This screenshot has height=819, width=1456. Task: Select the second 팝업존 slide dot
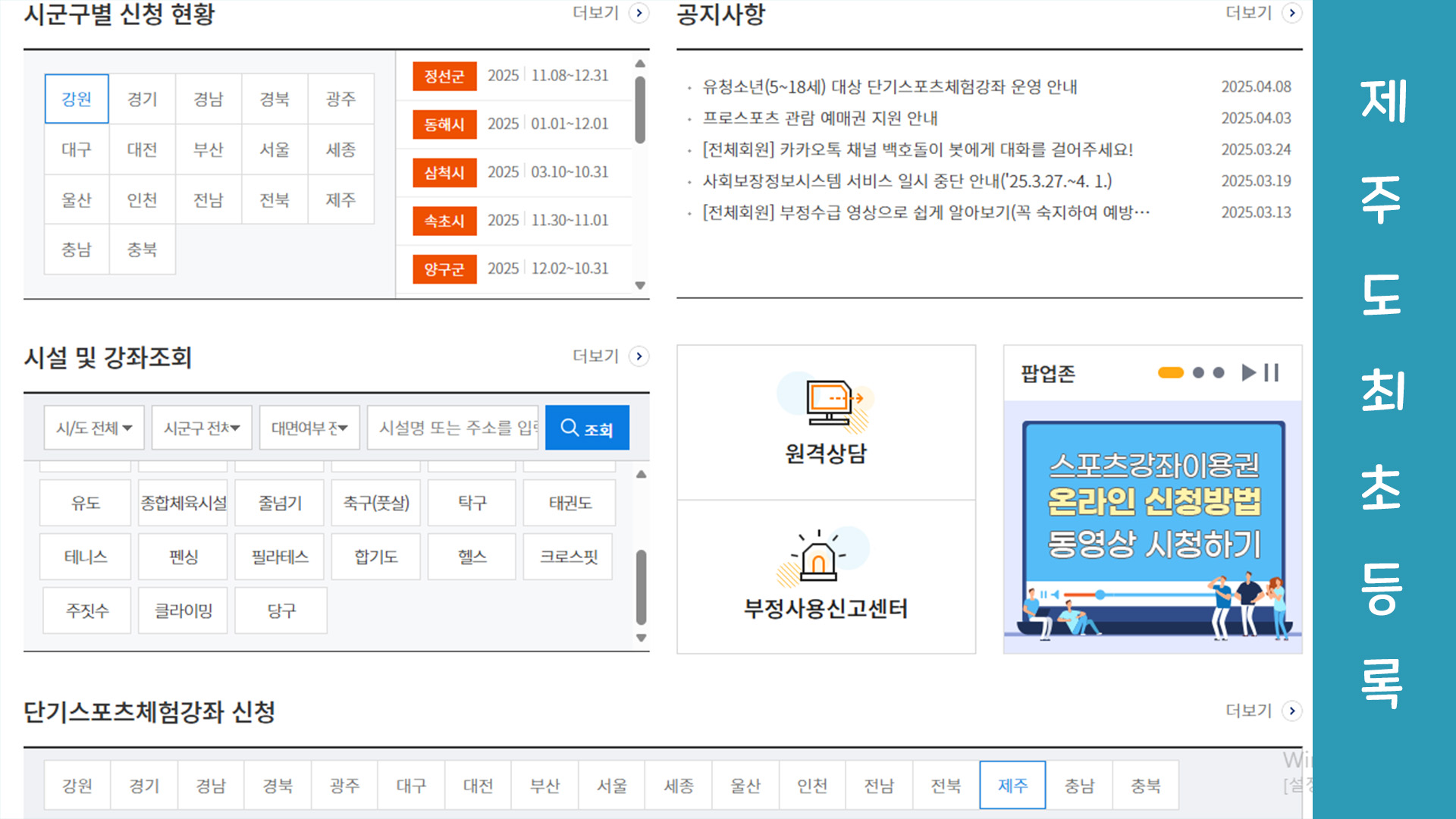pos(1198,372)
